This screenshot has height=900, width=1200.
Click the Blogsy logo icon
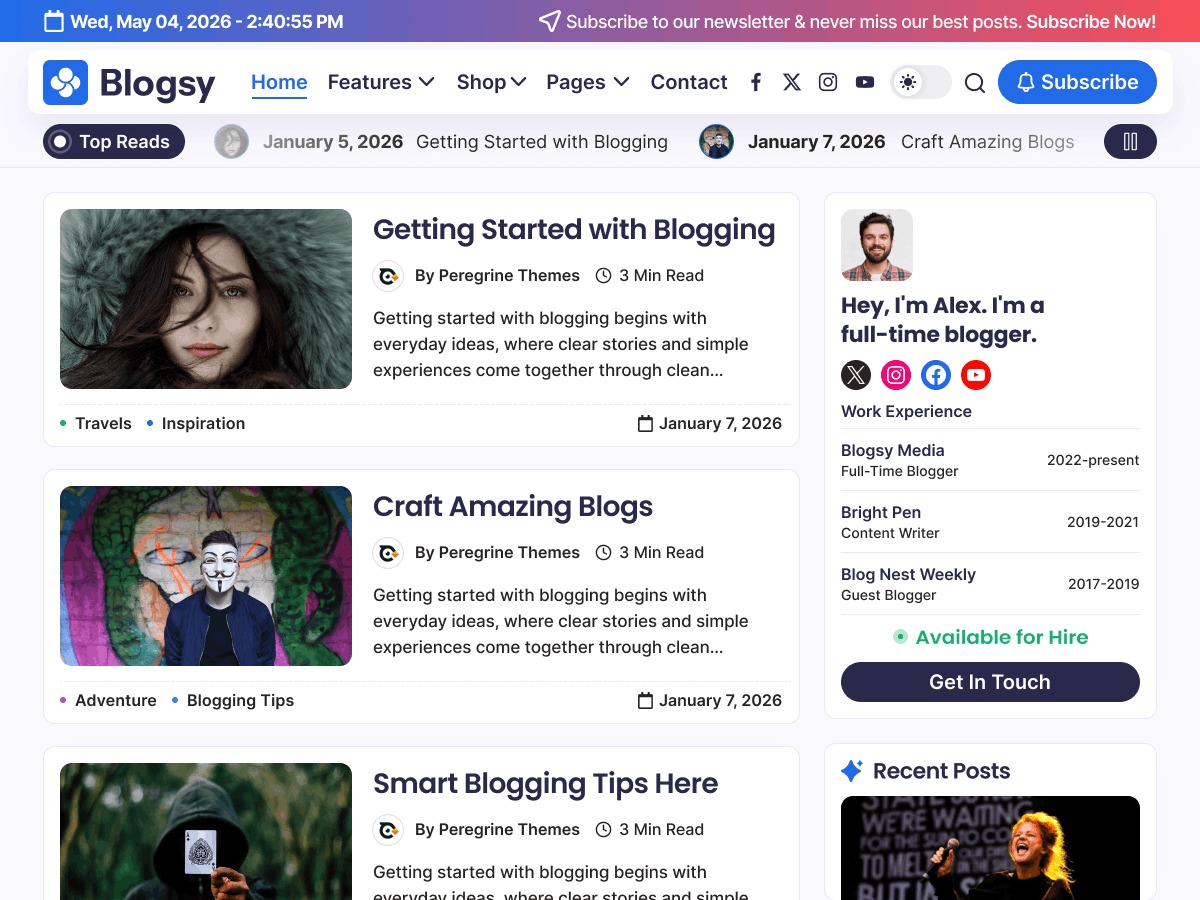coord(65,82)
